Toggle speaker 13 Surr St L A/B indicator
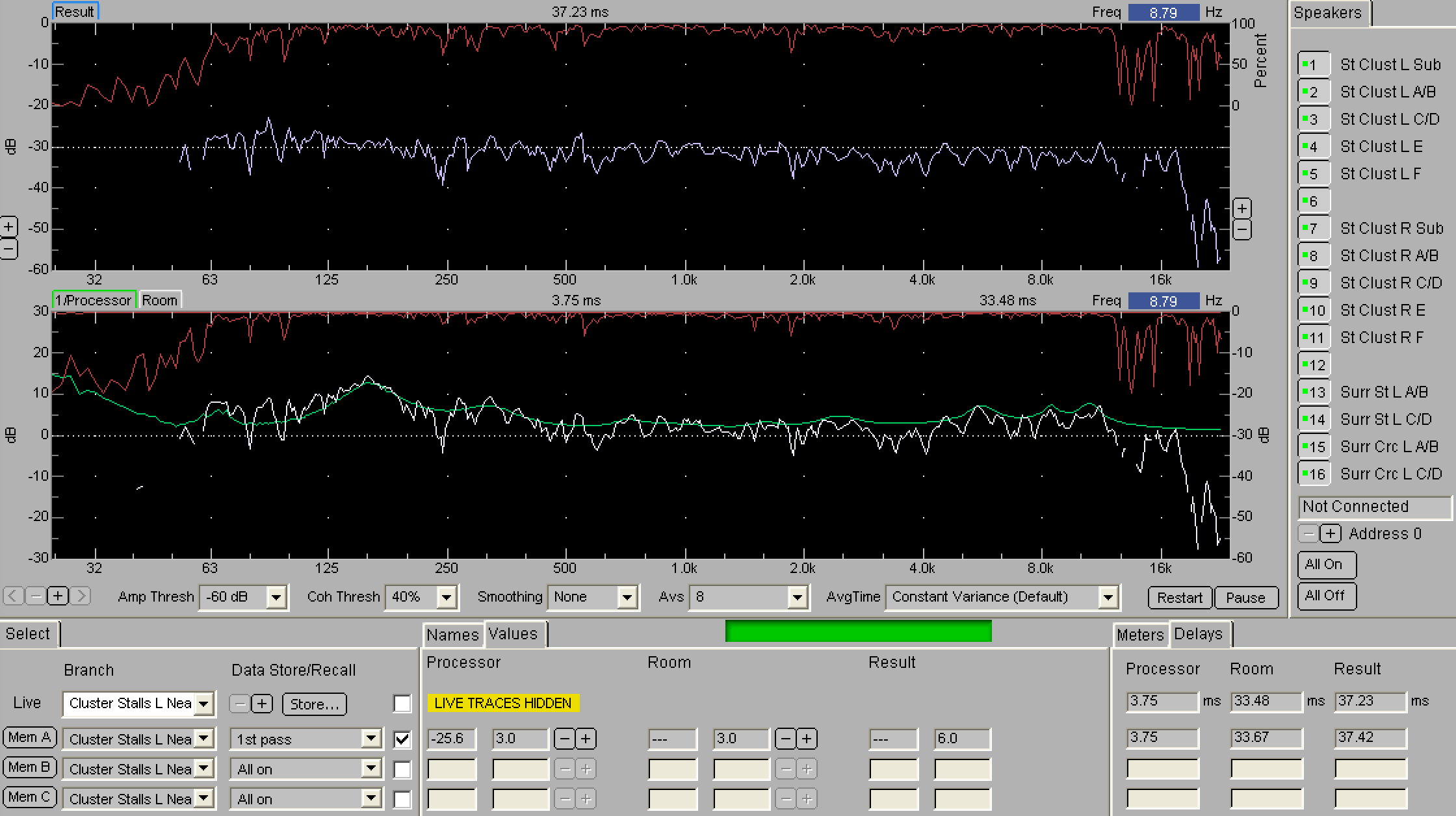 pyautogui.click(x=1314, y=392)
